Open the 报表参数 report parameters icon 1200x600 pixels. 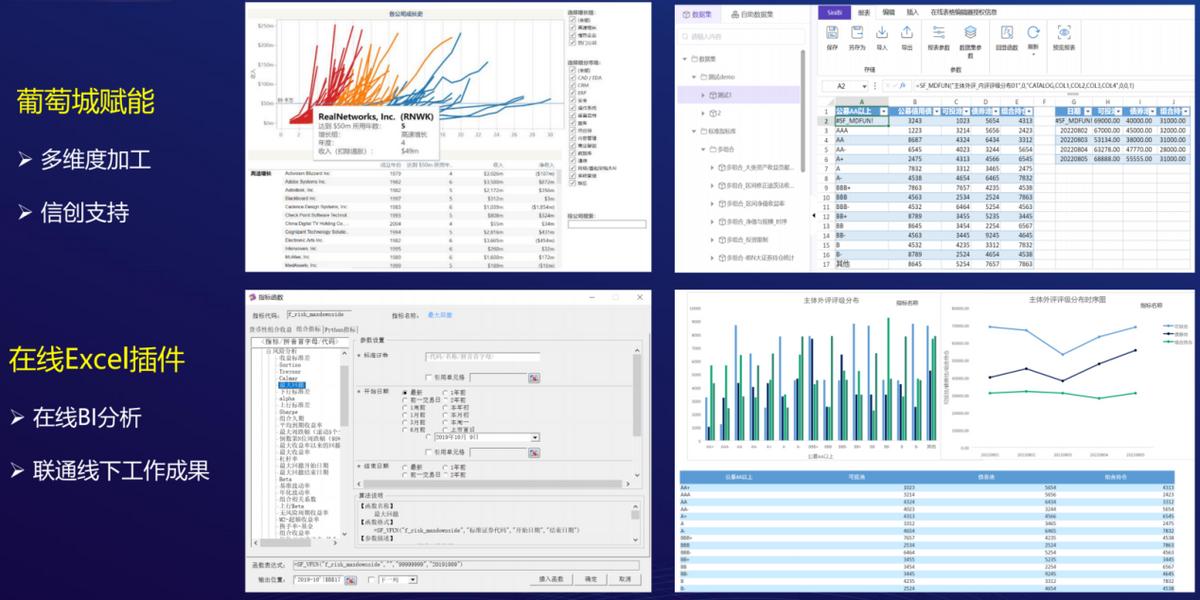click(938, 33)
